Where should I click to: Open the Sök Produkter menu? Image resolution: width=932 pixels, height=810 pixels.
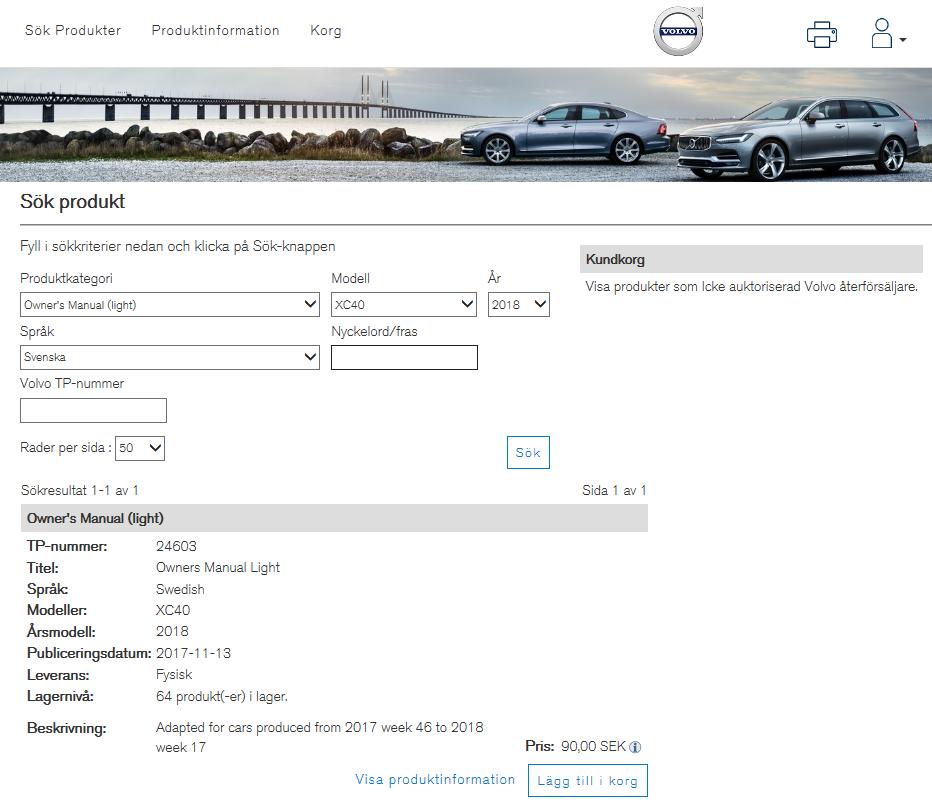click(x=73, y=30)
